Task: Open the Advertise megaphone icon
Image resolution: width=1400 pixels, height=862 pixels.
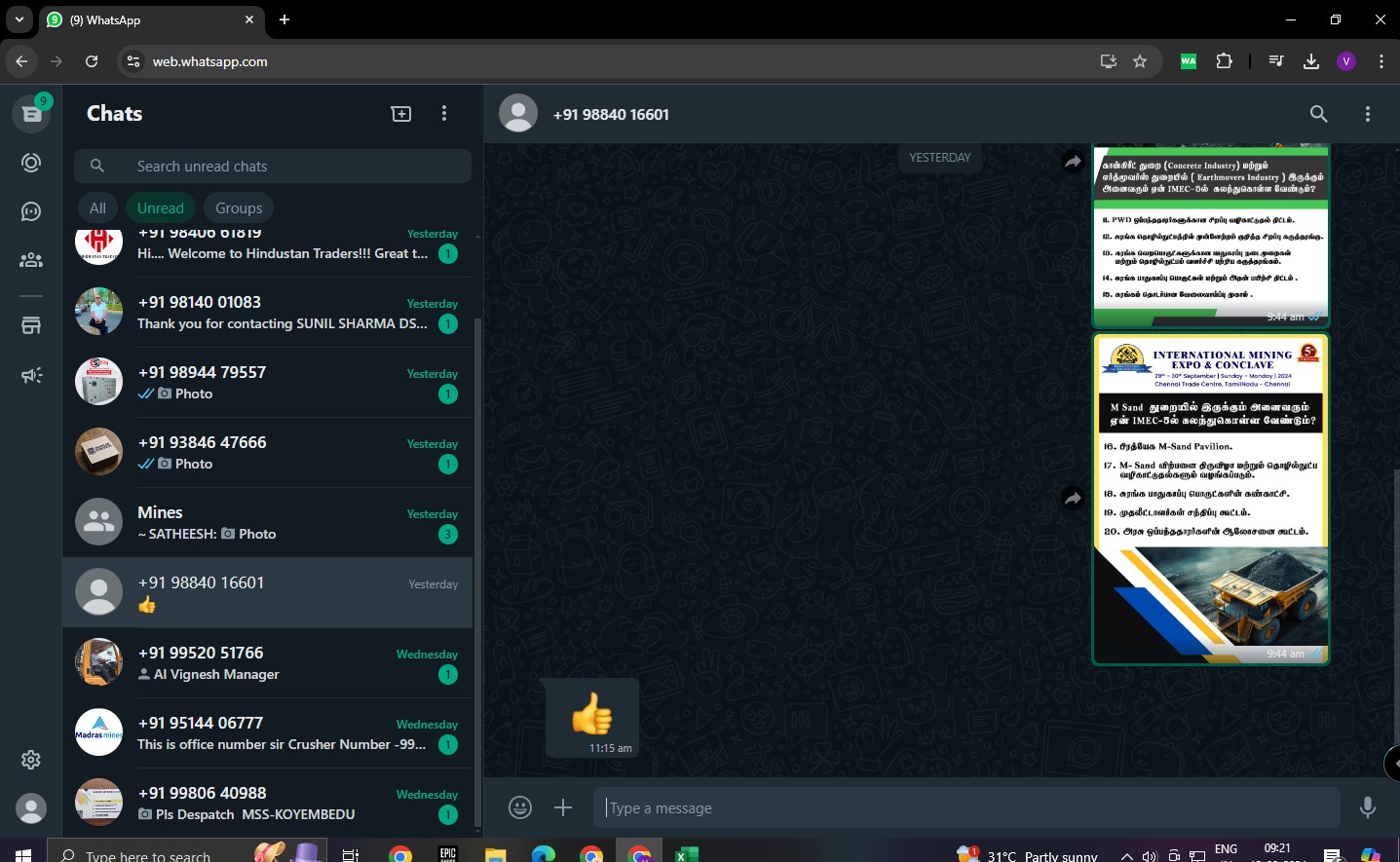Action: [31, 375]
